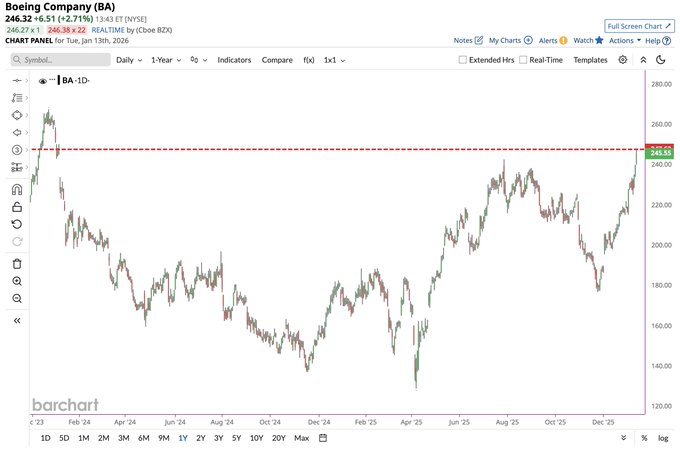Screen dimensions: 680x451
Task: Expand the line tool flyout arrow
Action: point(27,80)
